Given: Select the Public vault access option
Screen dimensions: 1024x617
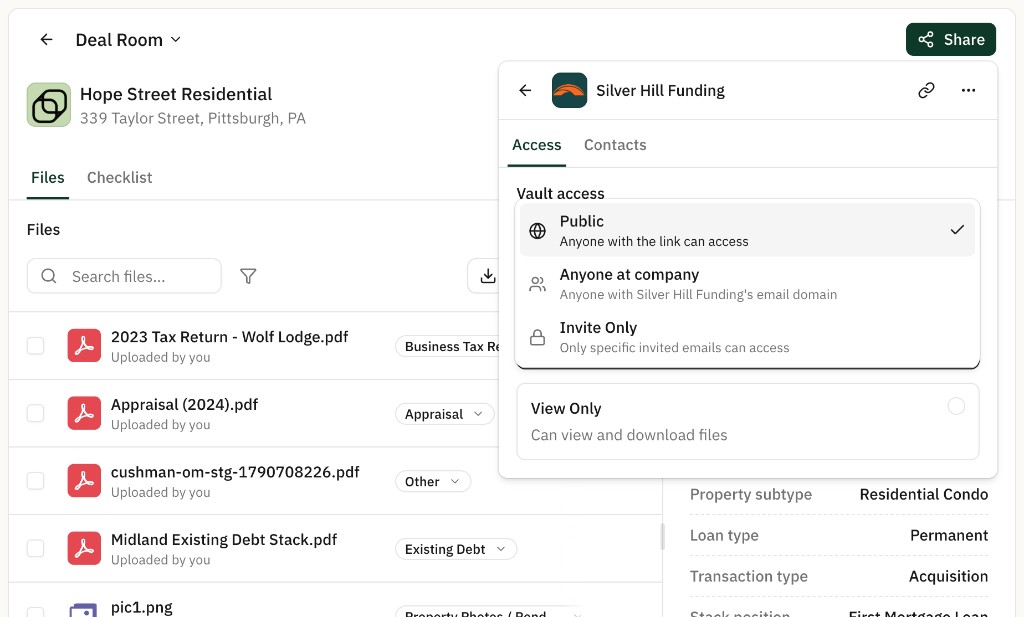Looking at the screenshot, I should [747, 230].
